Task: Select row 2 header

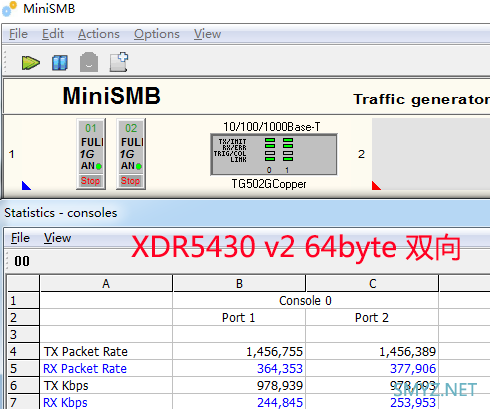Action: click(23, 318)
